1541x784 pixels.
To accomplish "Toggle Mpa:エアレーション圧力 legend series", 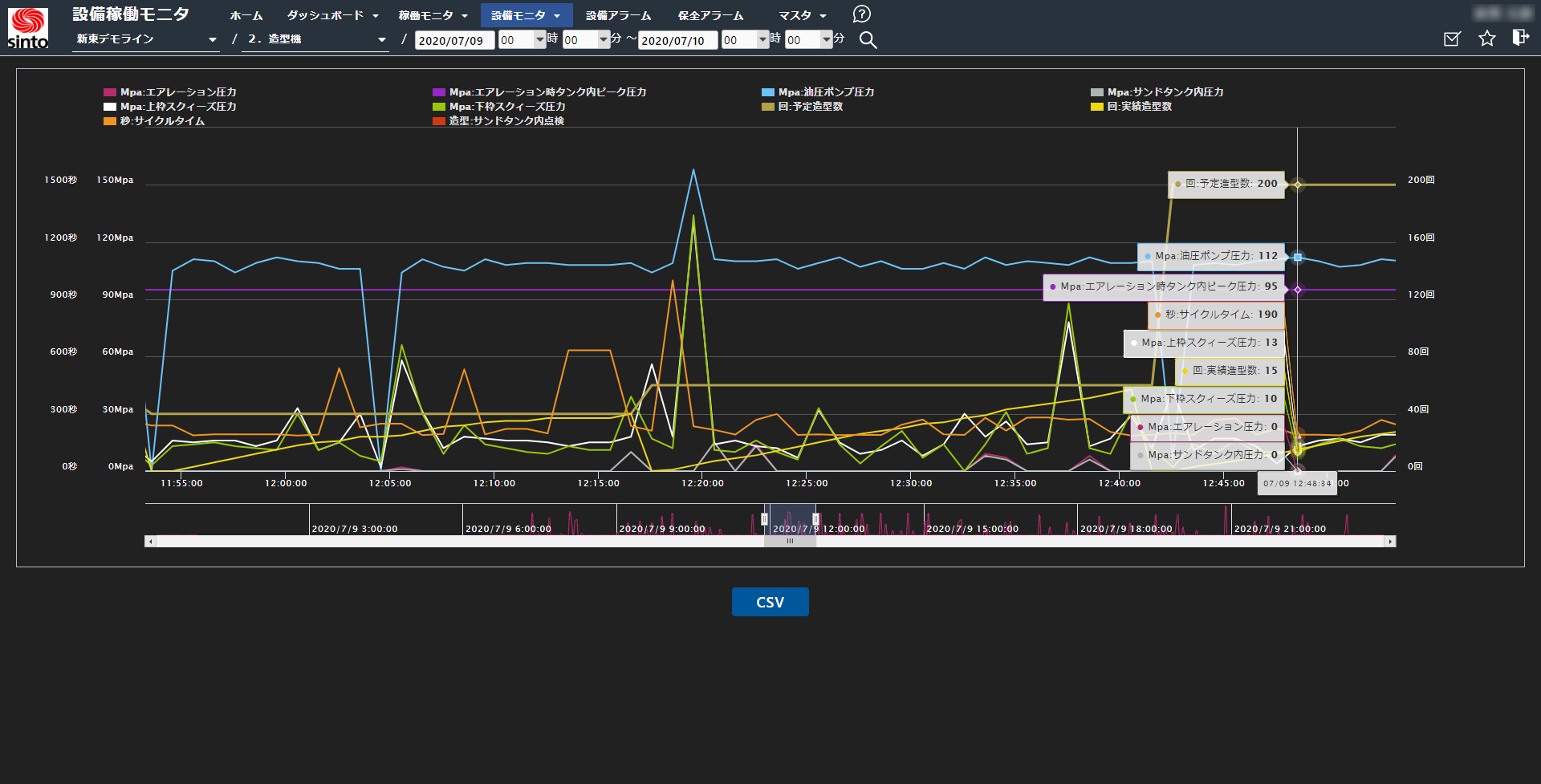I will [x=170, y=92].
